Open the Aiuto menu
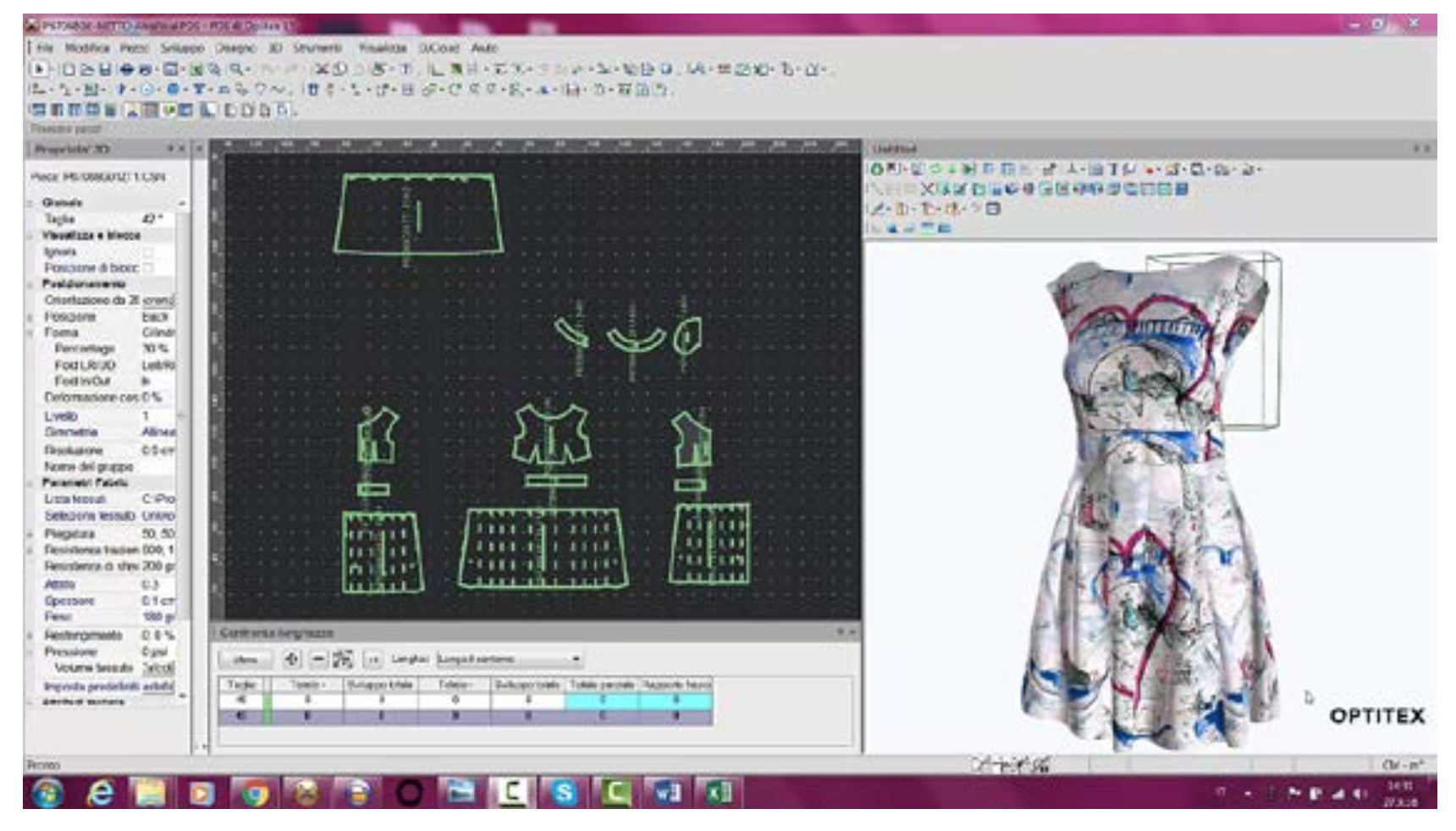The width and height of the screenshot is (1456, 831). click(x=484, y=48)
